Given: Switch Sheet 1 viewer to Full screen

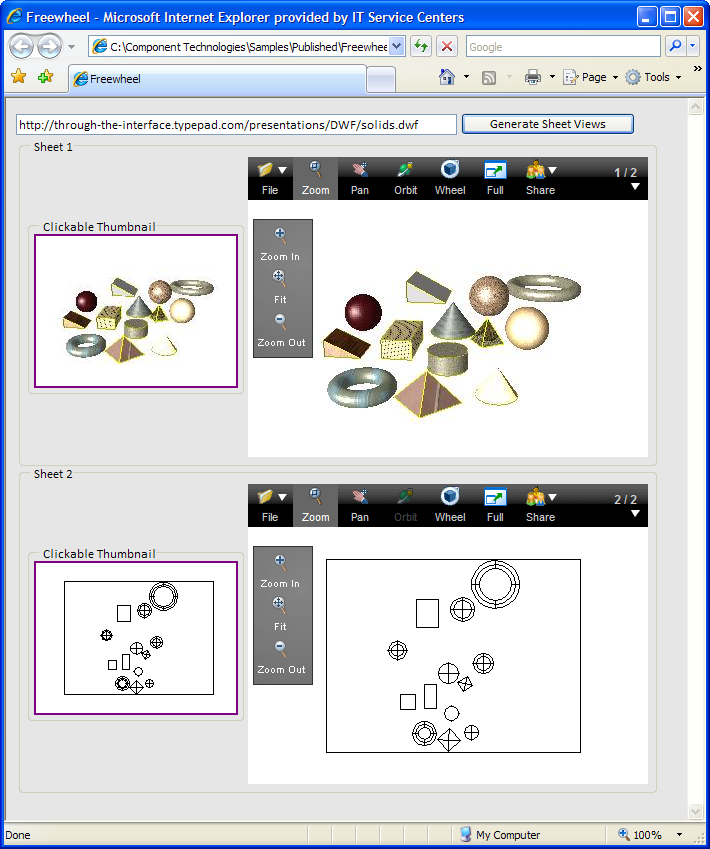Looking at the screenshot, I should pyautogui.click(x=495, y=178).
